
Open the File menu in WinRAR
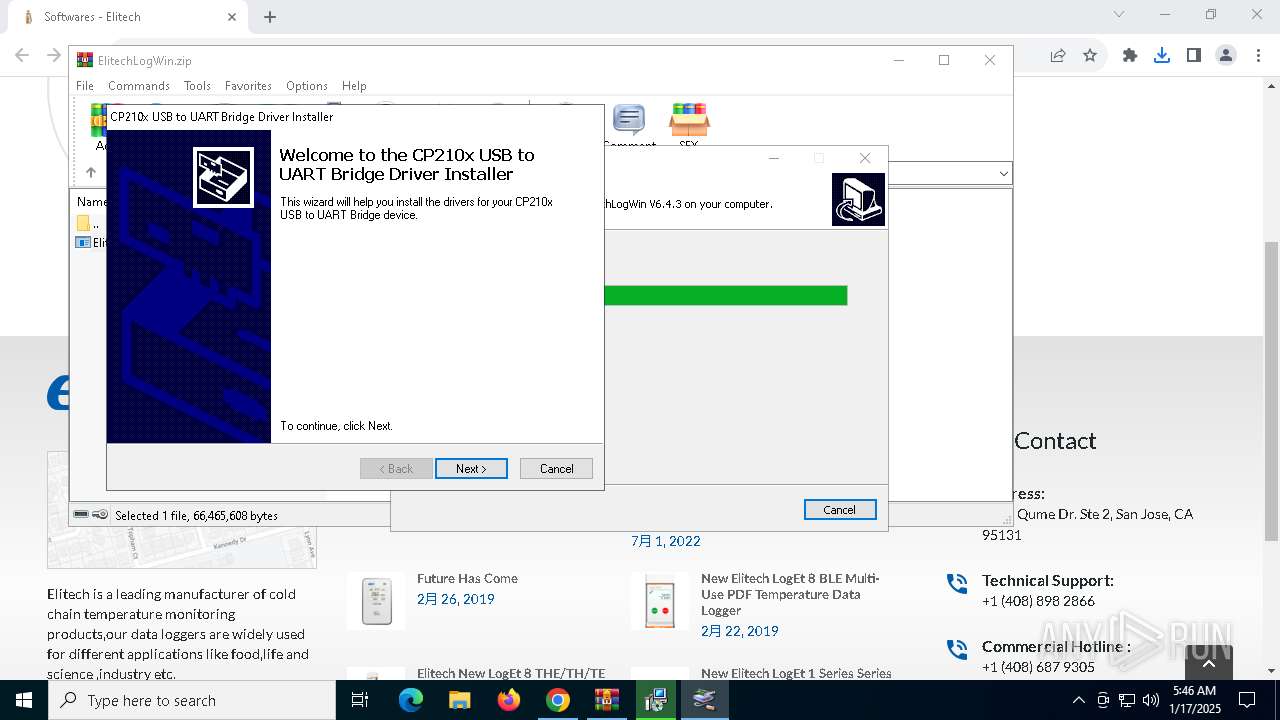point(85,86)
